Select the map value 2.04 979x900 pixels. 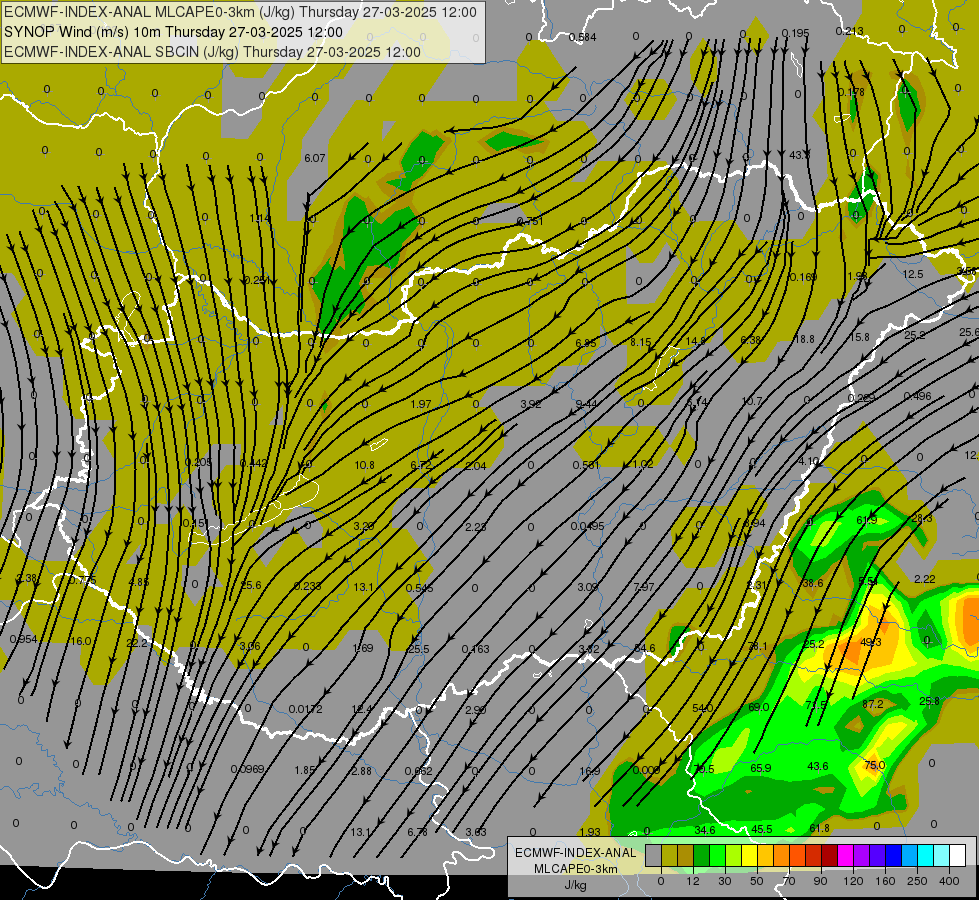475,465
